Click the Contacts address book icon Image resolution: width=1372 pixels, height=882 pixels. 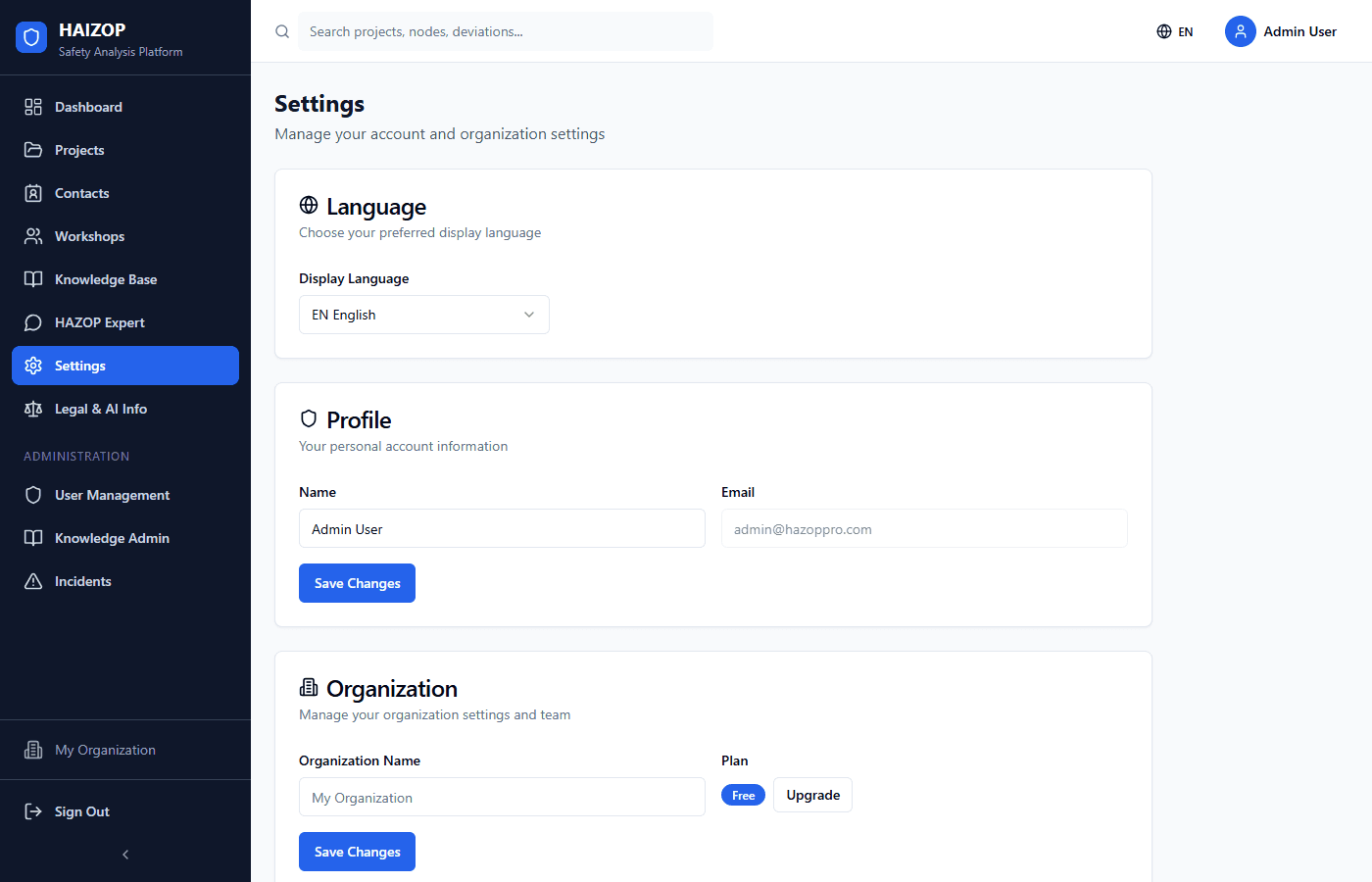(x=33, y=193)
